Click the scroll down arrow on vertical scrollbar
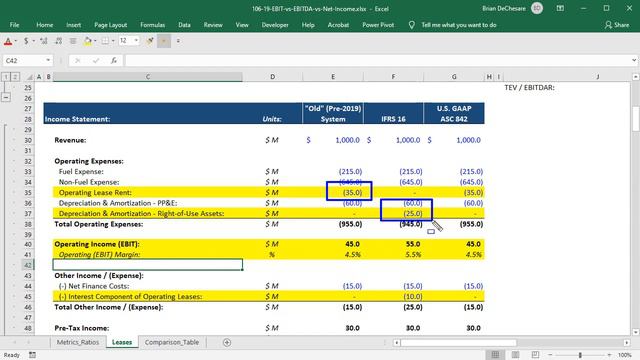This screenshot has height=360, width=640. [636, 332]
